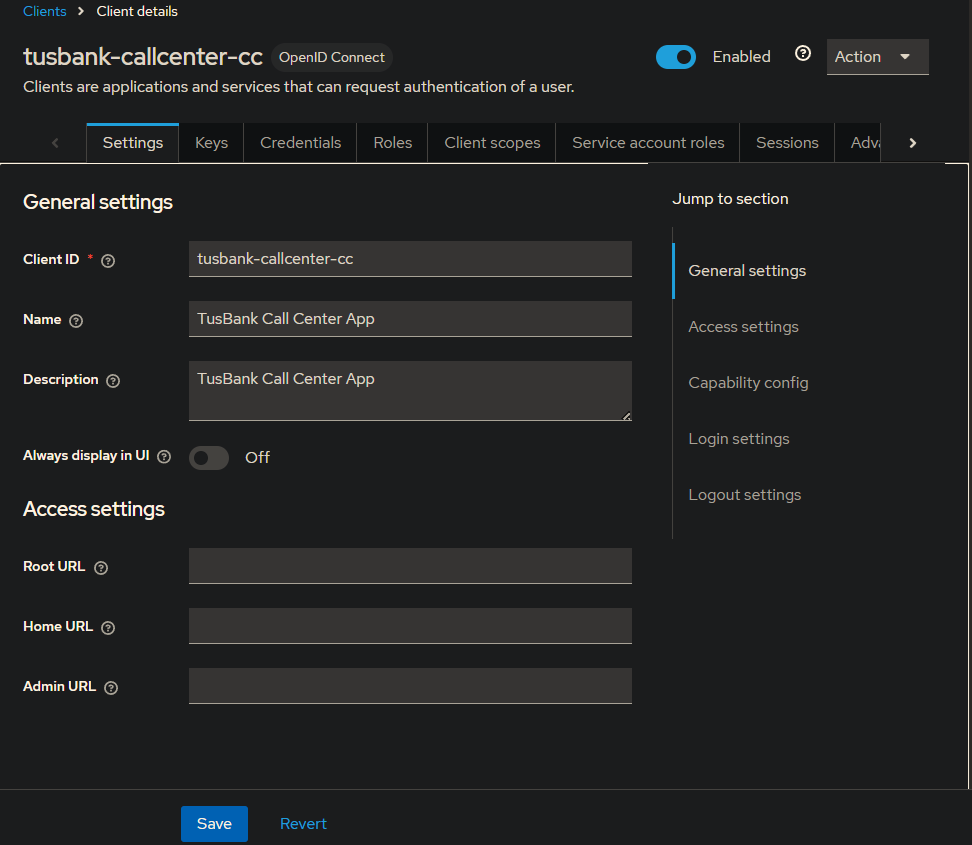Click the Revert link
Viewport: 972px width, 845px height.
(x=303, y=823)
